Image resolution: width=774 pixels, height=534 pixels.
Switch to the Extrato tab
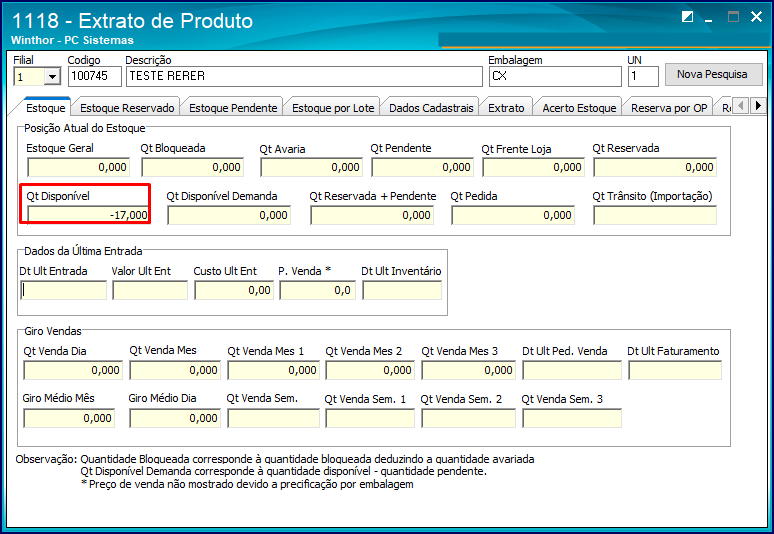[506, 108]
